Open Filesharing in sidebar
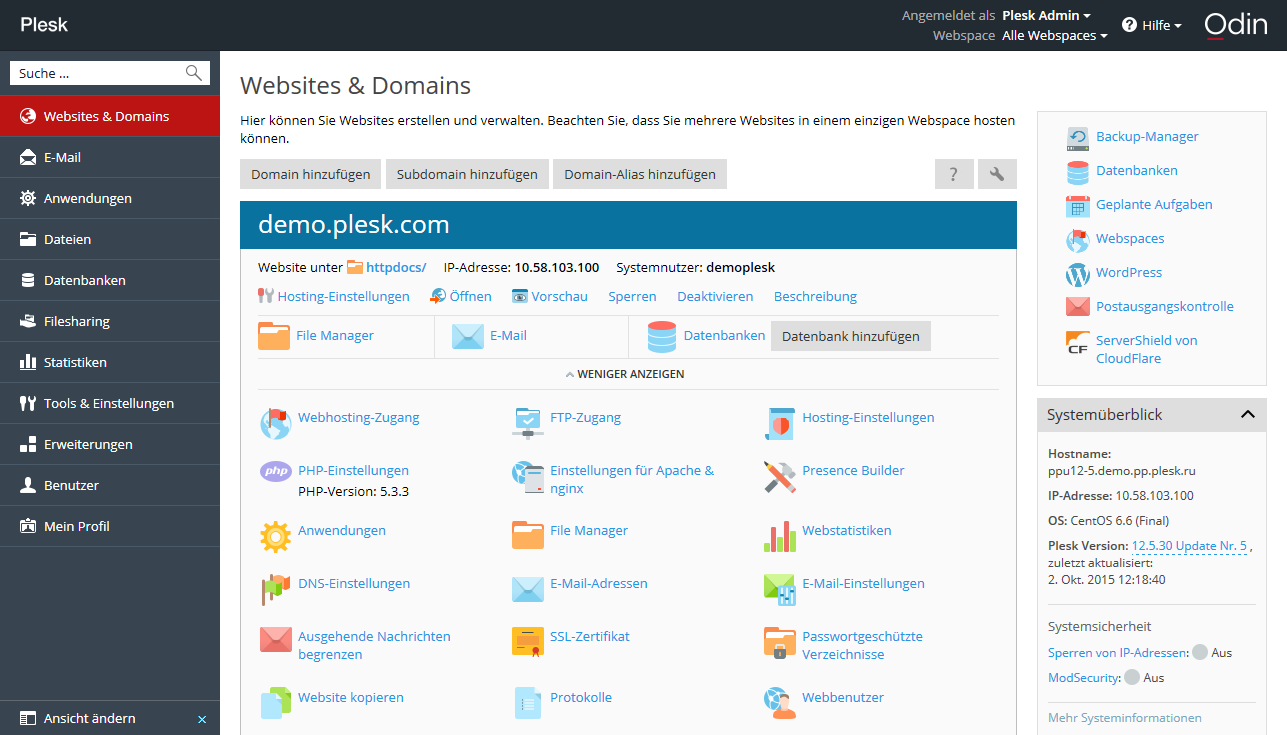This screenshot has width=1287, height=735. click(110, 321)
